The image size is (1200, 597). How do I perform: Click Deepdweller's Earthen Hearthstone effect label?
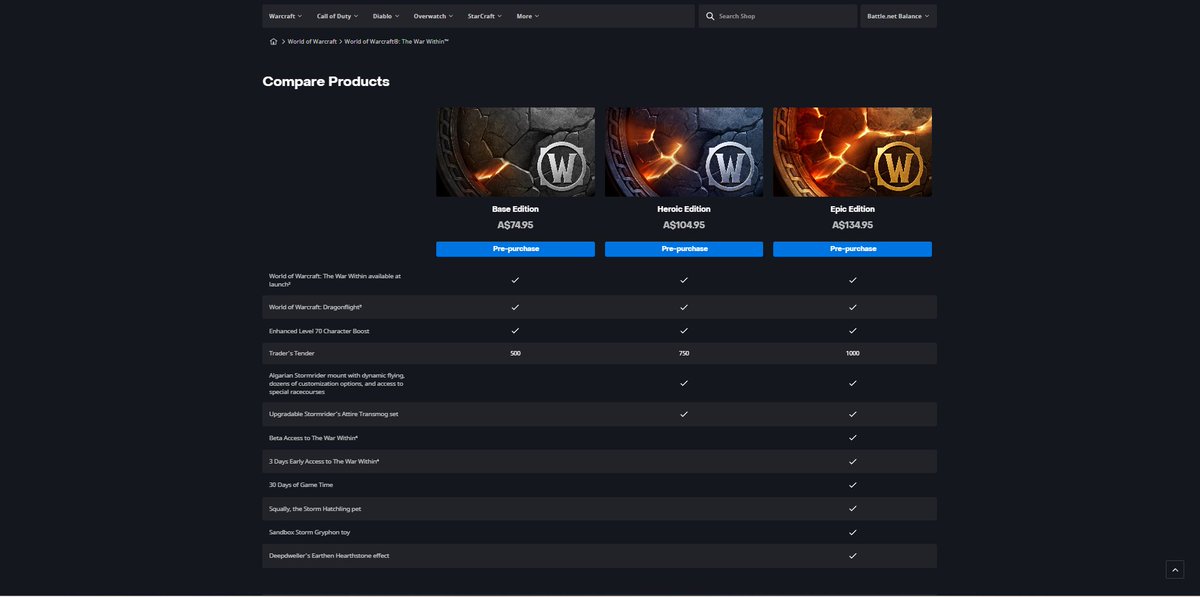[329, 555]
